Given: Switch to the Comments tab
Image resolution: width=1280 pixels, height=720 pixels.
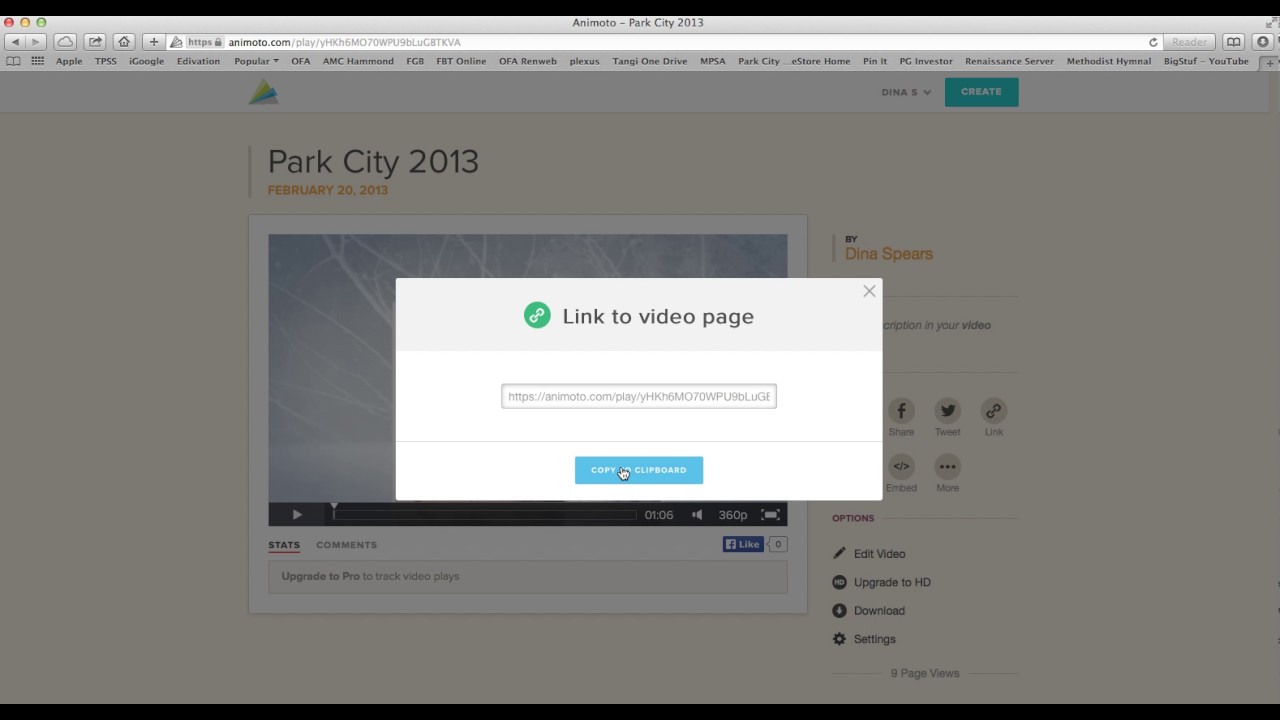Looking at the screenshot, I should pyautogui.click(x=346, y=545).
